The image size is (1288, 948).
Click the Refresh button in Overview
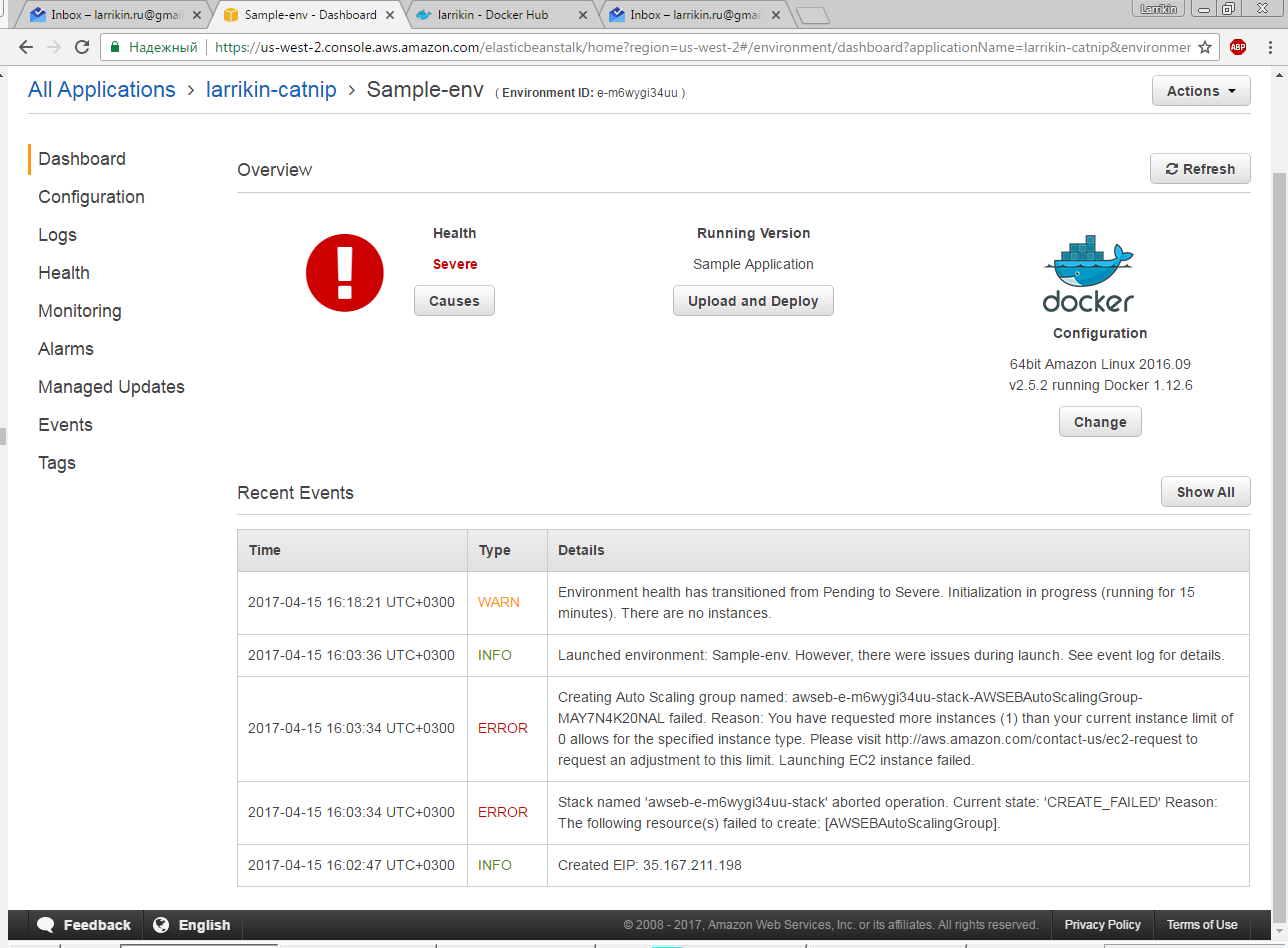click(x=1200, y=169)
